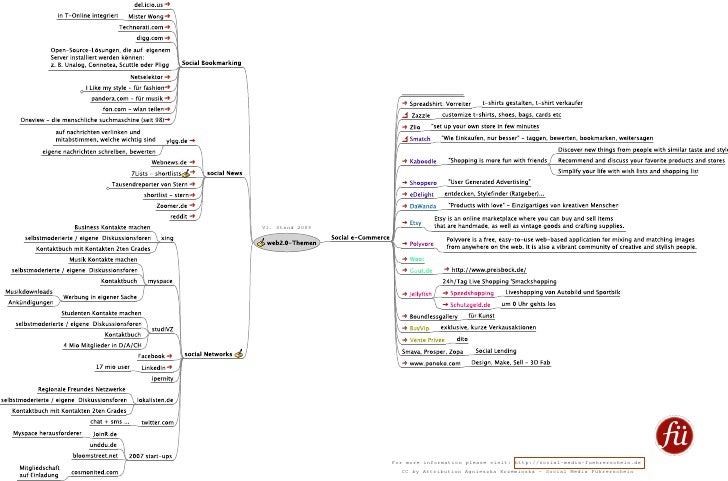
Task: Select the bloomstreet.net entry
Action: pyautogui.click(x=95, y=455)
